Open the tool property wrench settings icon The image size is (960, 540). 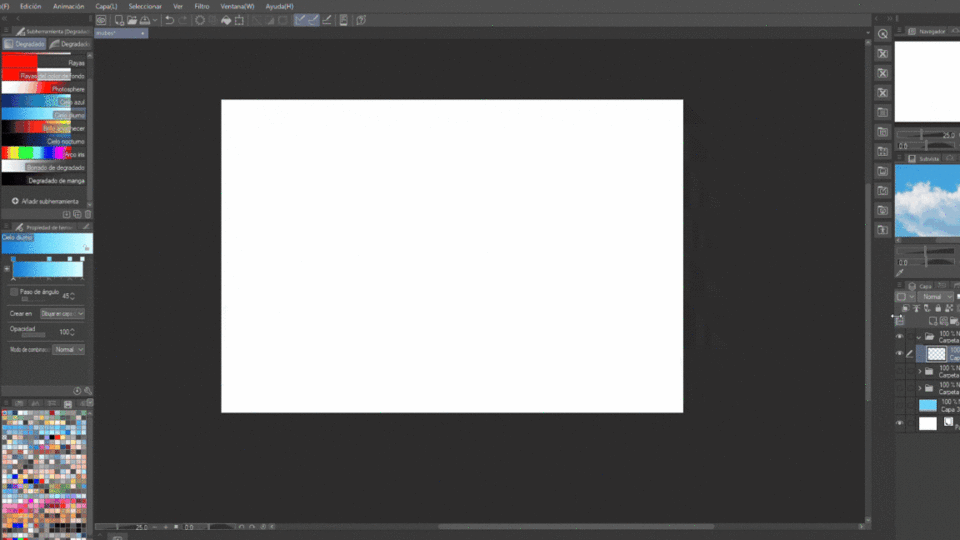[88, 391]
